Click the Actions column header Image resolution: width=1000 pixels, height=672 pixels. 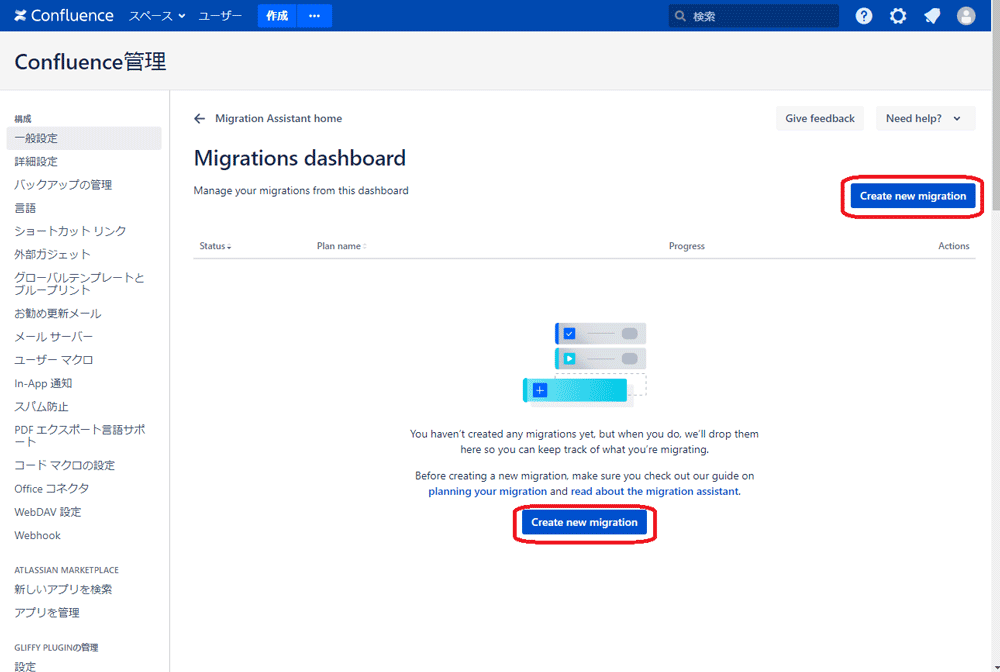coord(953,246)
